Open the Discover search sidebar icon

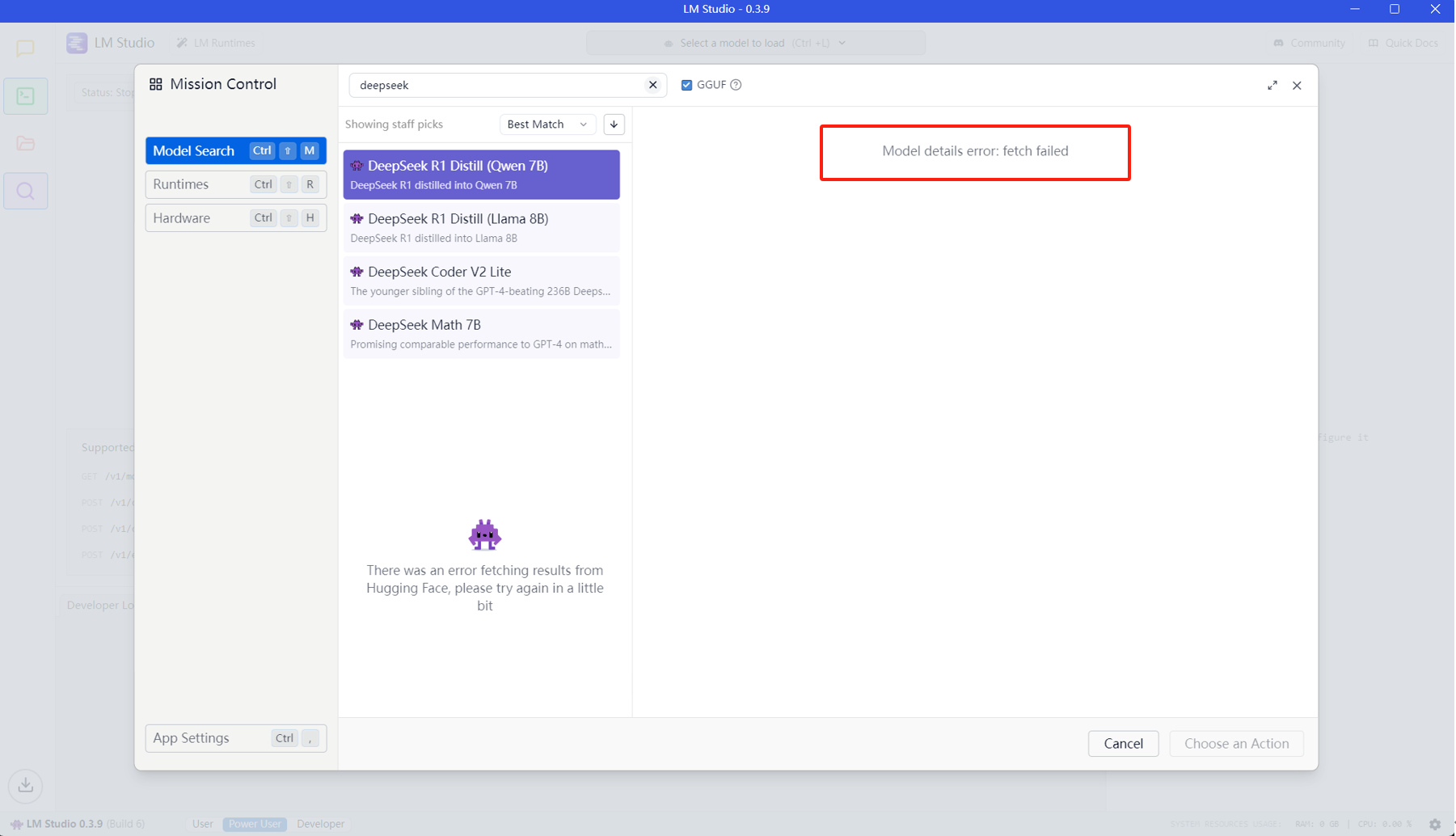tap(26, 191)
